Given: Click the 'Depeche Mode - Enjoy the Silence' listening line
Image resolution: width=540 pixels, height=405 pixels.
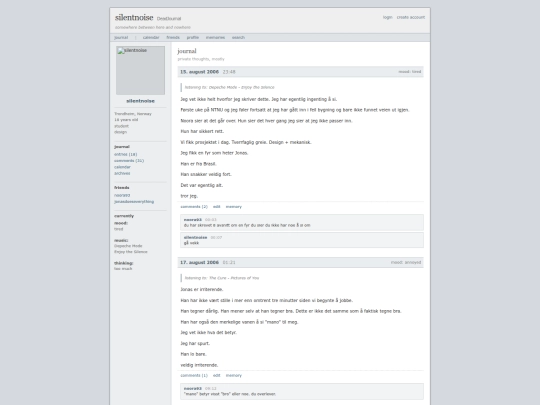Looking at the screenshot, I should [230, 87].
